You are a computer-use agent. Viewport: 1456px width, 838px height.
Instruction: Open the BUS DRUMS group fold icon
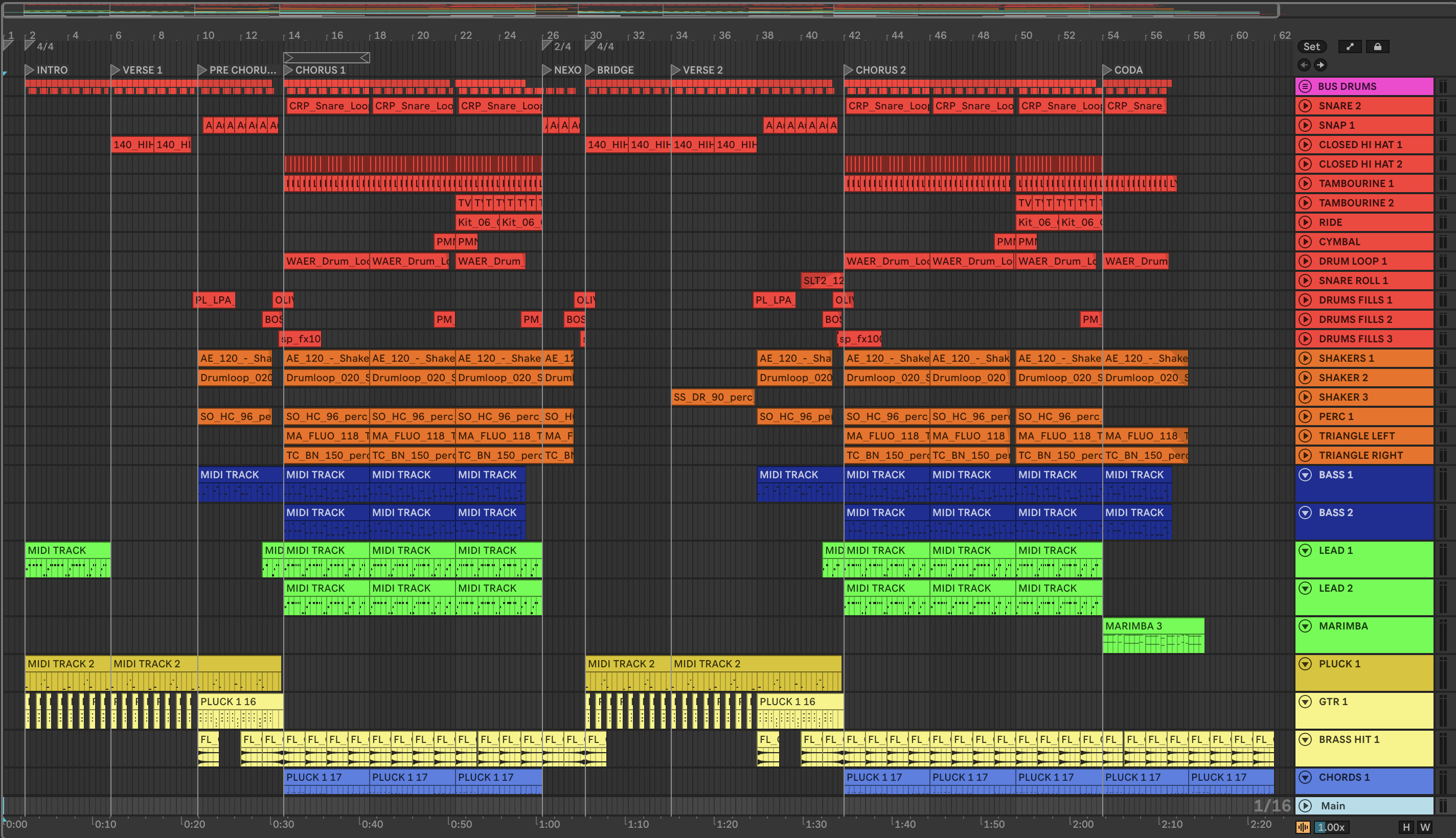point(1305,86)
